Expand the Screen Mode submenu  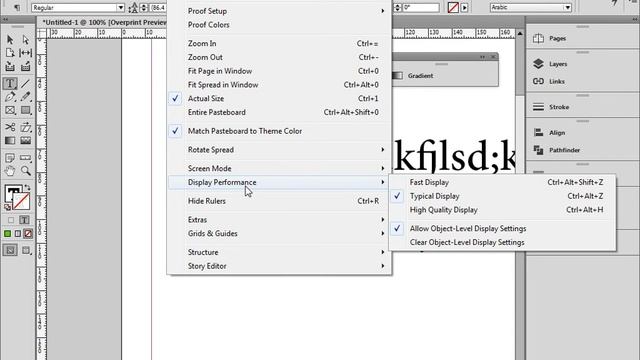click(x=279, y=169)
